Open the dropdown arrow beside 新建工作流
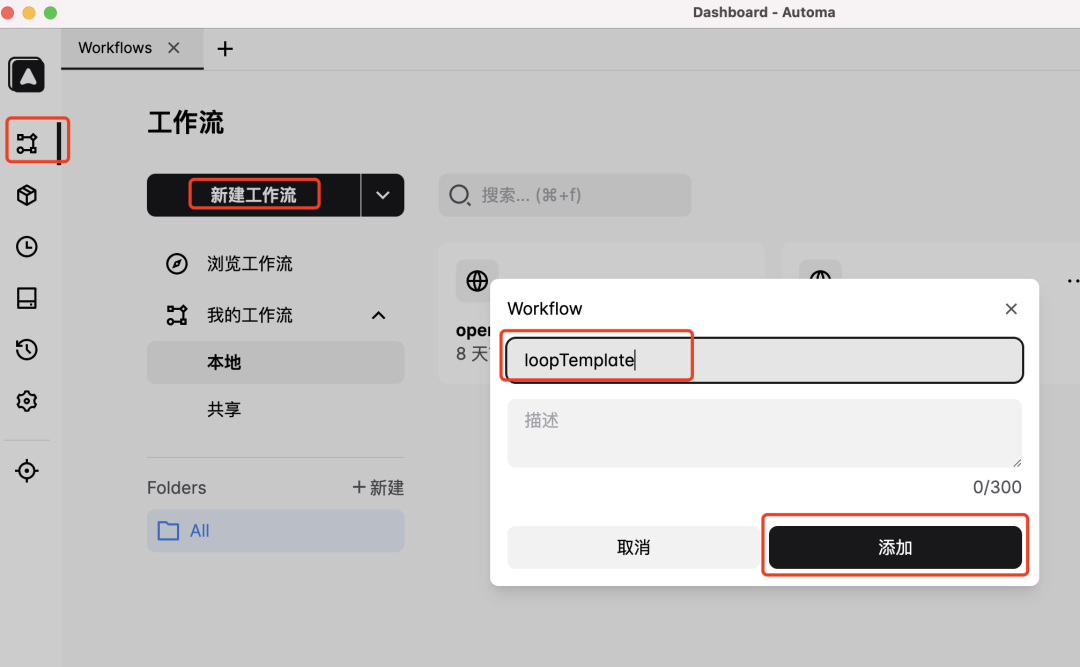This screenshot has width=1080, height=667. pyautogui.click(x=383, y=194)
